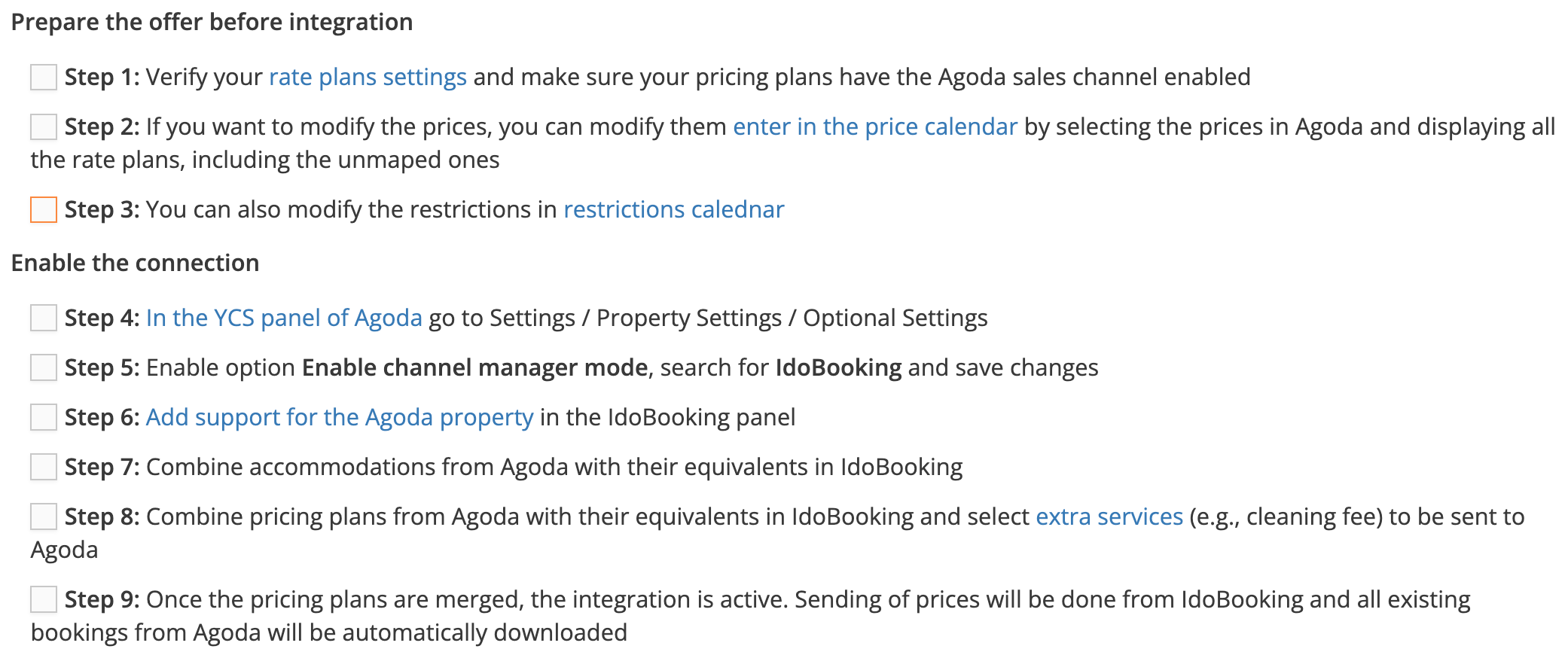Toggle the orange-outlined Step 3 checkbox
This screenshot has width=1568, height=652.
click(44, 210)
